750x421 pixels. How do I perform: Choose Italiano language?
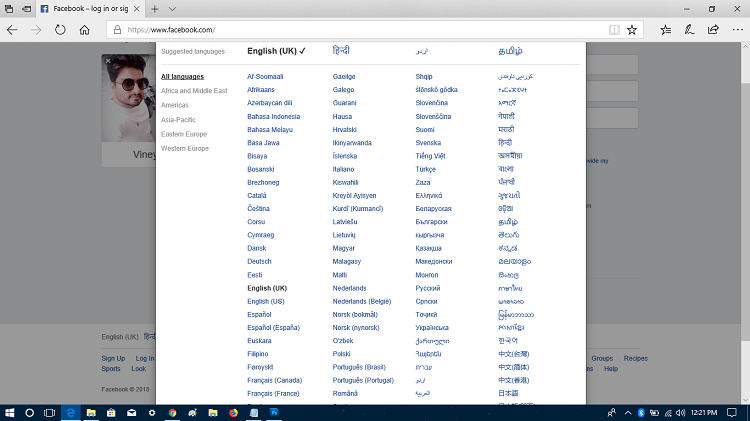coord(343,169)
